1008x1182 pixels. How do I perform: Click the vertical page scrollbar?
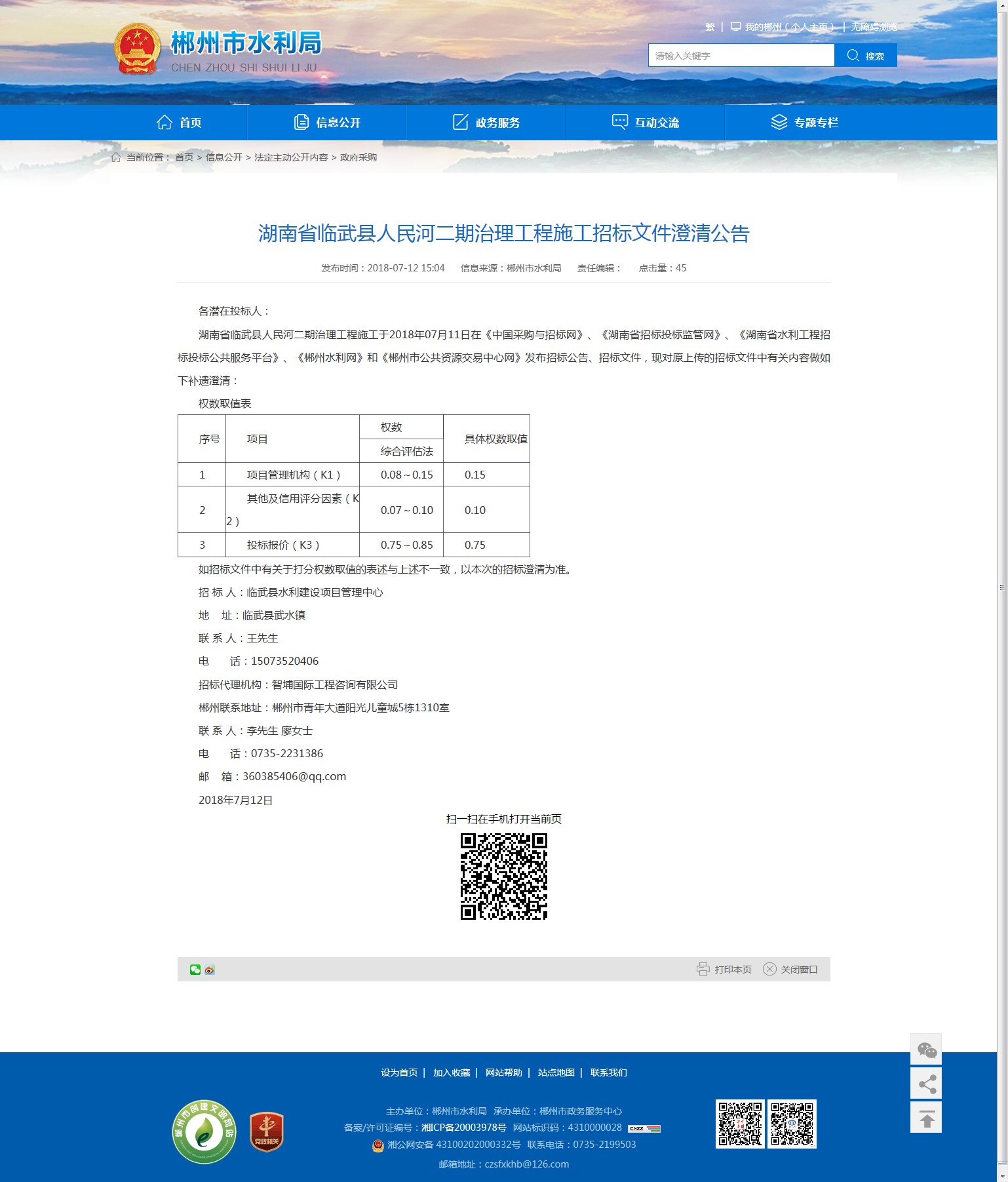click(x=1002, y=587)
